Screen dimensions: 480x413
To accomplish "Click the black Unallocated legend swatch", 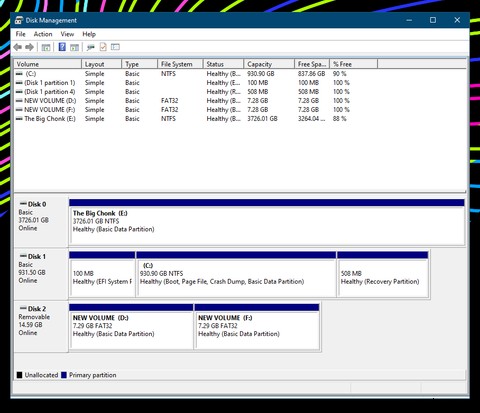I will click(x=19, y=375).
